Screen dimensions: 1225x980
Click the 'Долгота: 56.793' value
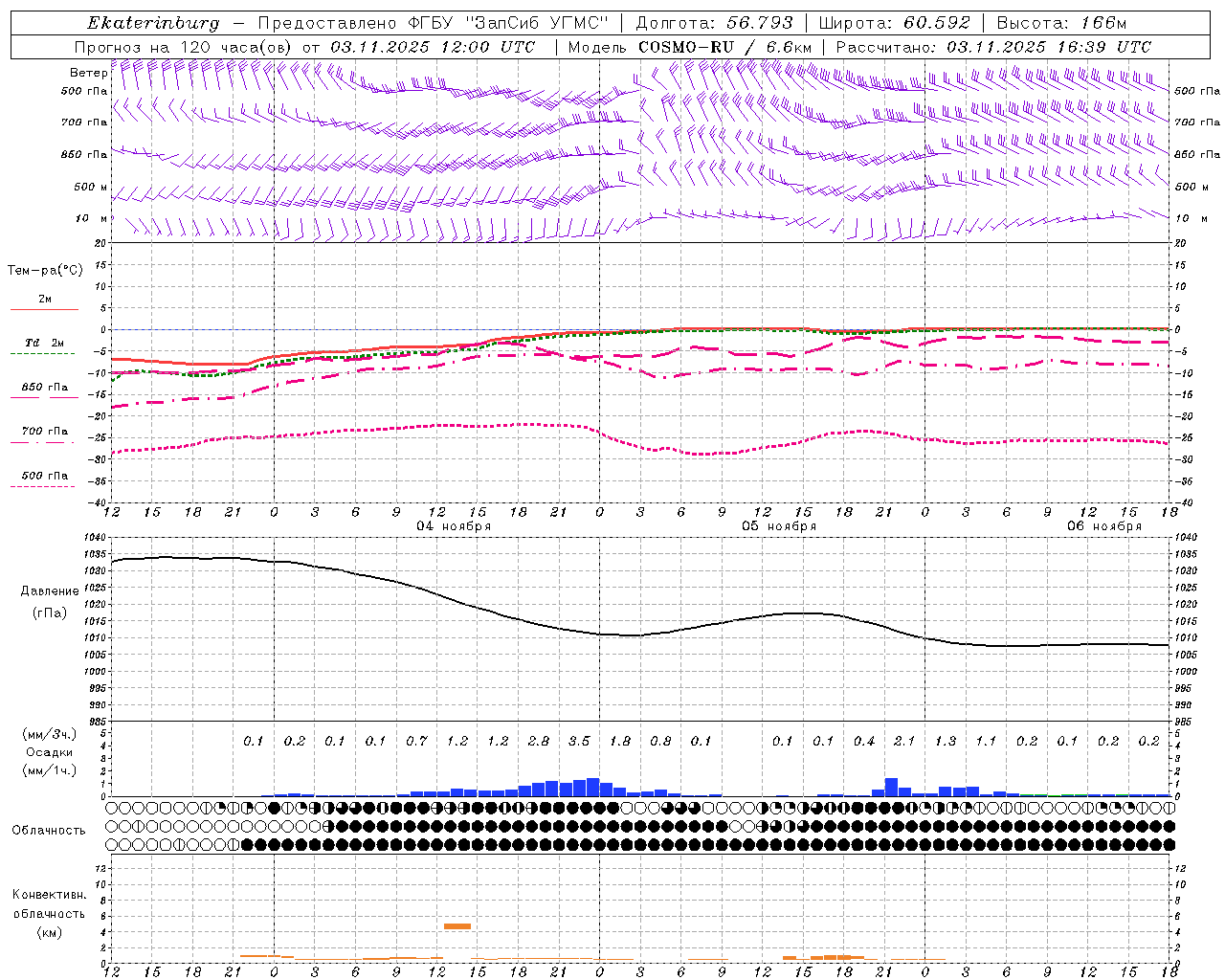pyautogui.click(x=714, y=23)
